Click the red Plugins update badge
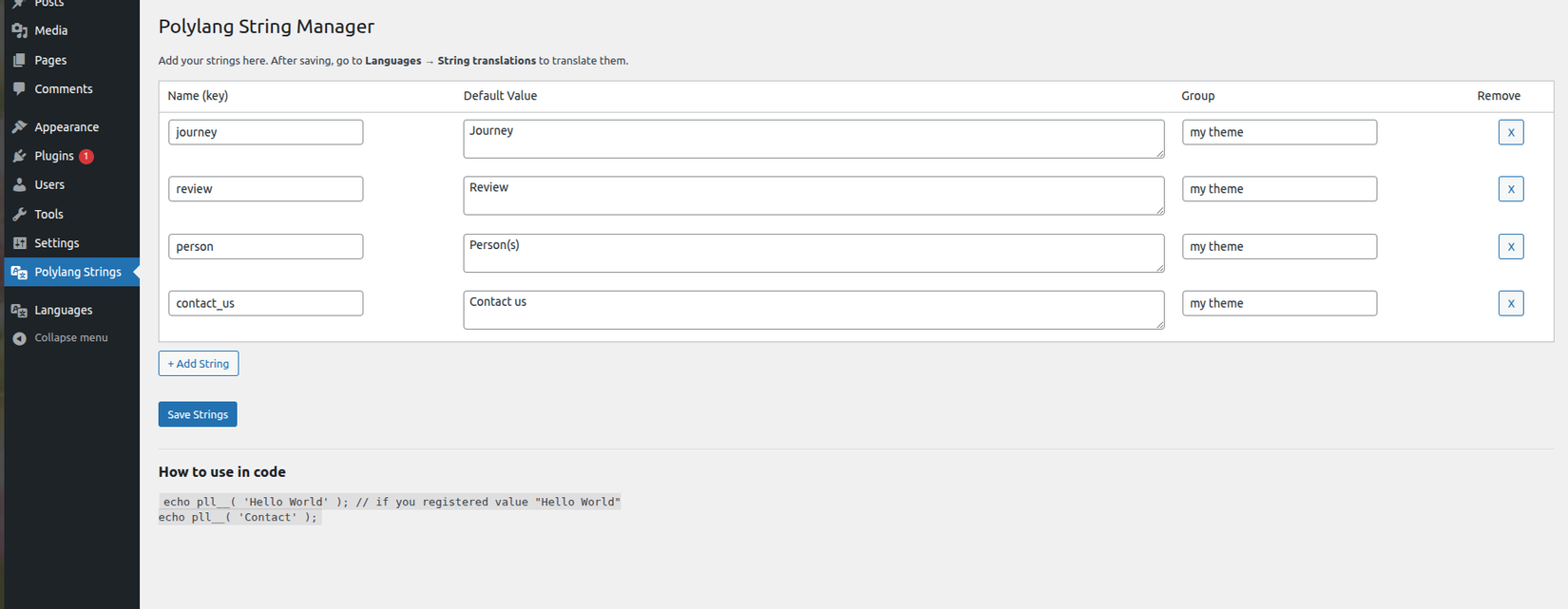The height and width of the screenshot is (609, 1568). point(86,156)
